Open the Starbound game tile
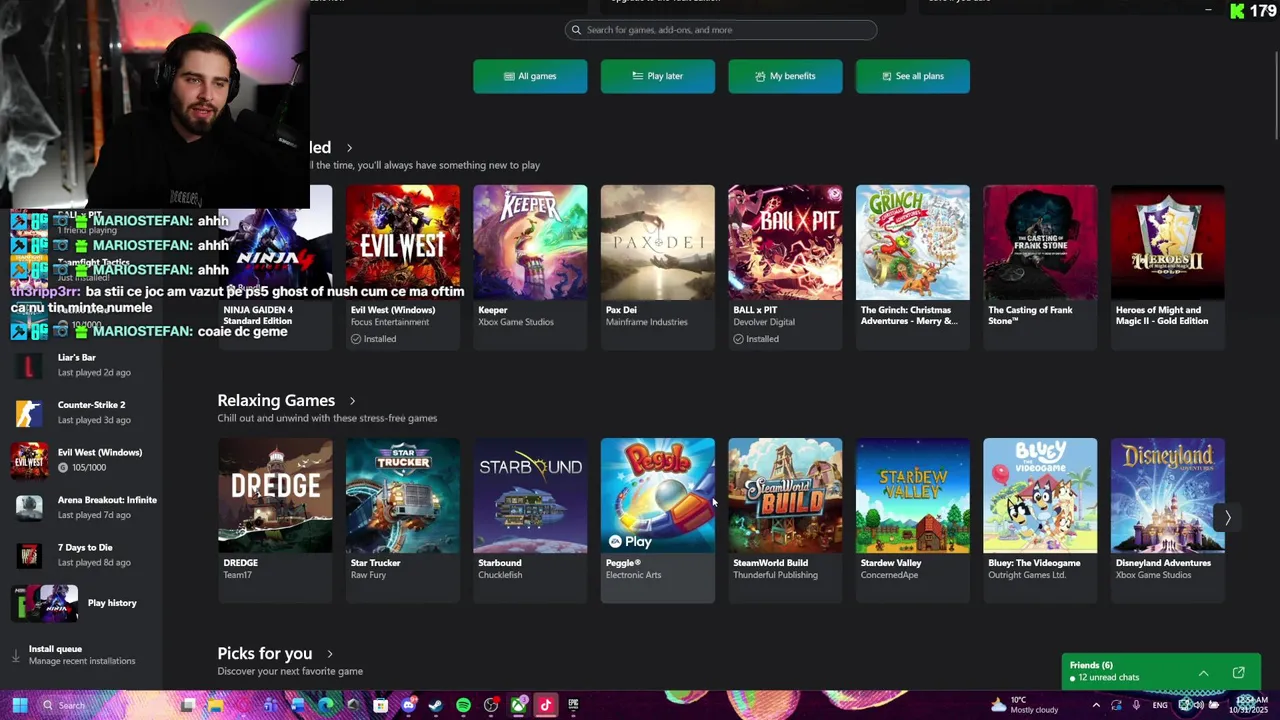The width and height of the screenshot is (1280, 720). coord(530,520)
